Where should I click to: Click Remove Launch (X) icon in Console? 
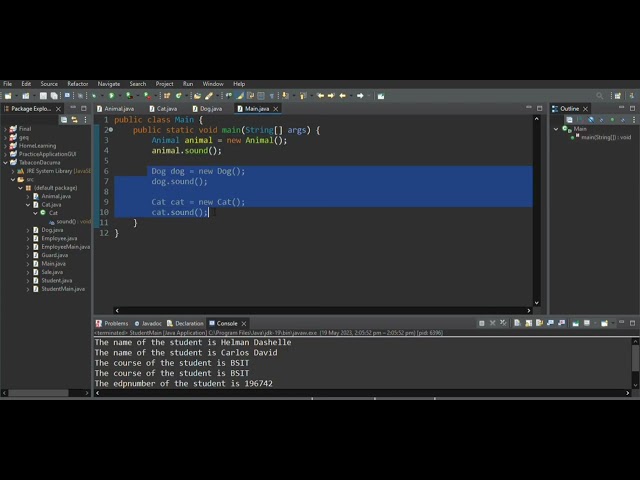tap(493, 323)
